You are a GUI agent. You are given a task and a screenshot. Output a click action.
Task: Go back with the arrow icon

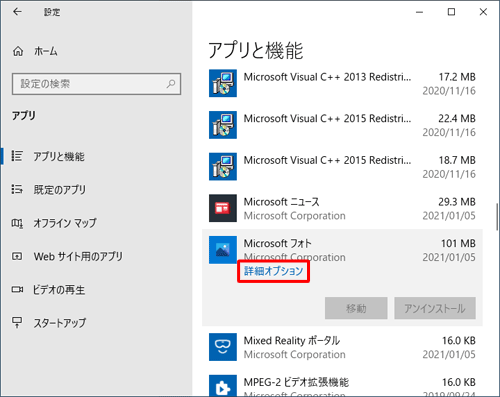click(17, 12)
